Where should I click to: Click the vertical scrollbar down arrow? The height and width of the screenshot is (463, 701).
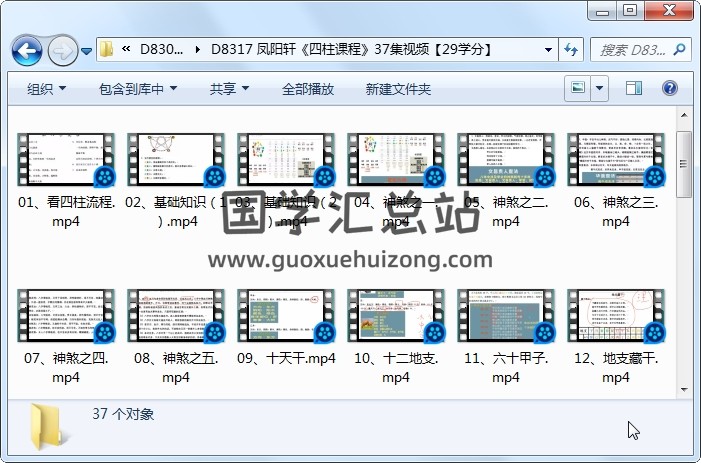(684, 388)
